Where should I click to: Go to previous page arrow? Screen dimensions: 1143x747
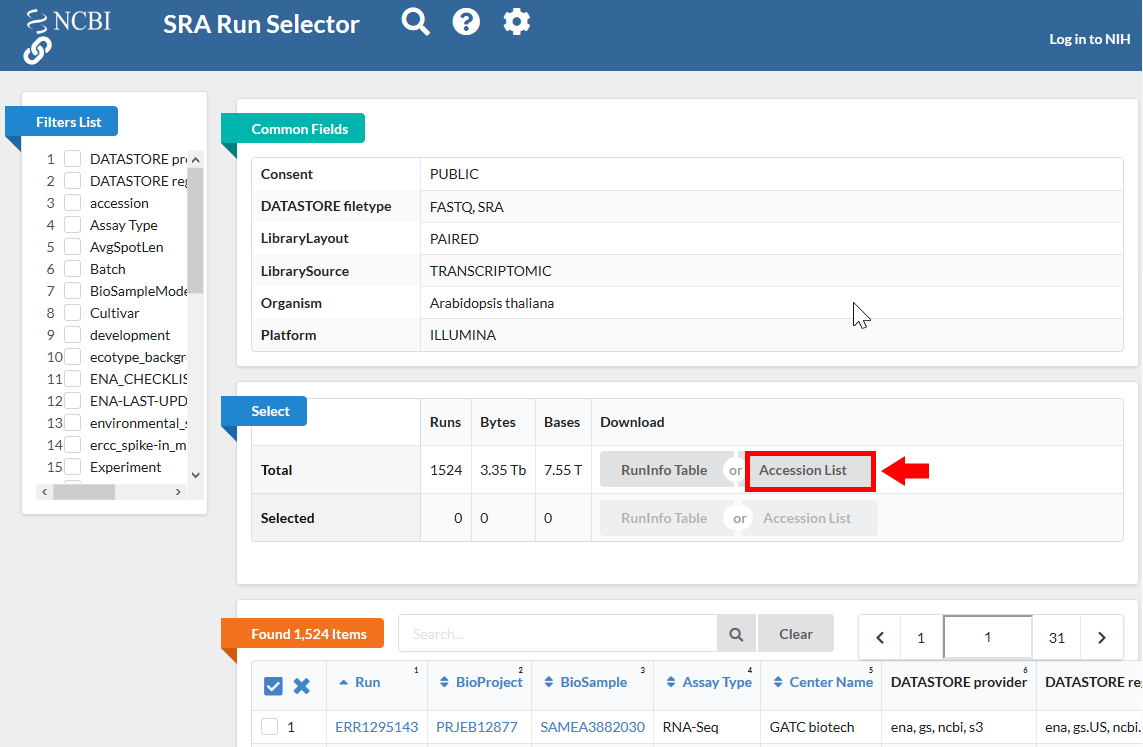click(880, 638)
